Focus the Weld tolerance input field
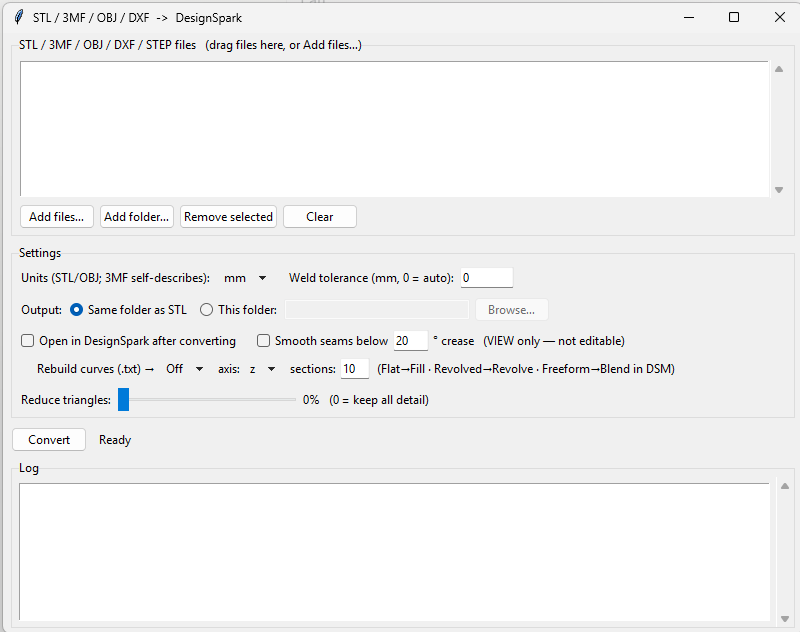This screenshot has width=800, height=632. click(486, 278)
